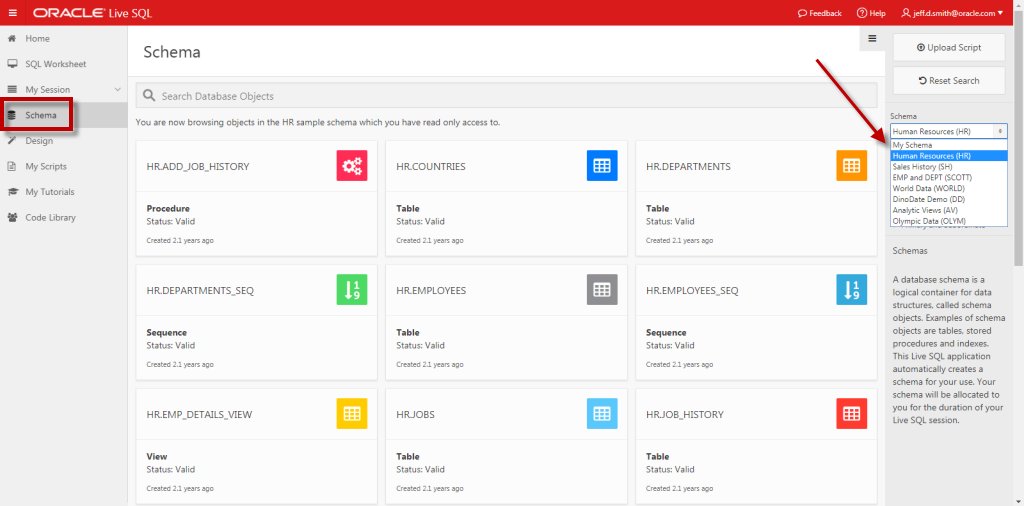
Task: Click HR.ADD_JOB_HISTORY pink gears icon
Action: pos(352,166)
